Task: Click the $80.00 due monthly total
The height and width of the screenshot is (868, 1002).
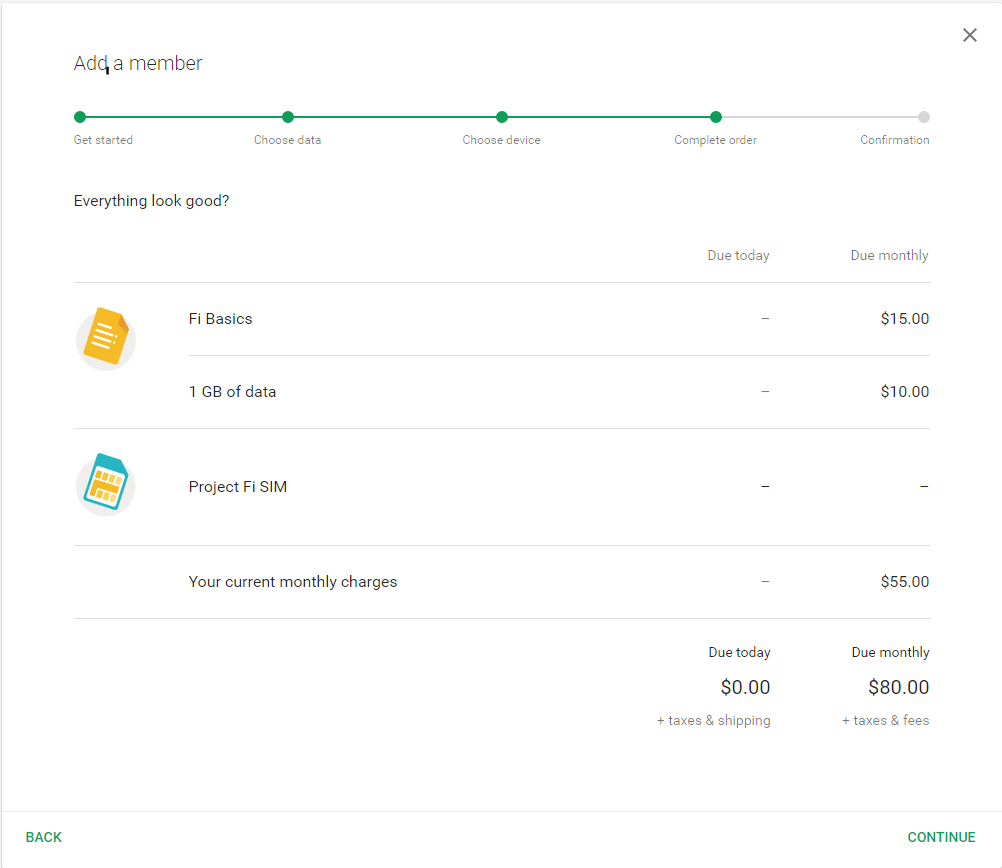Action: [898, 687]
